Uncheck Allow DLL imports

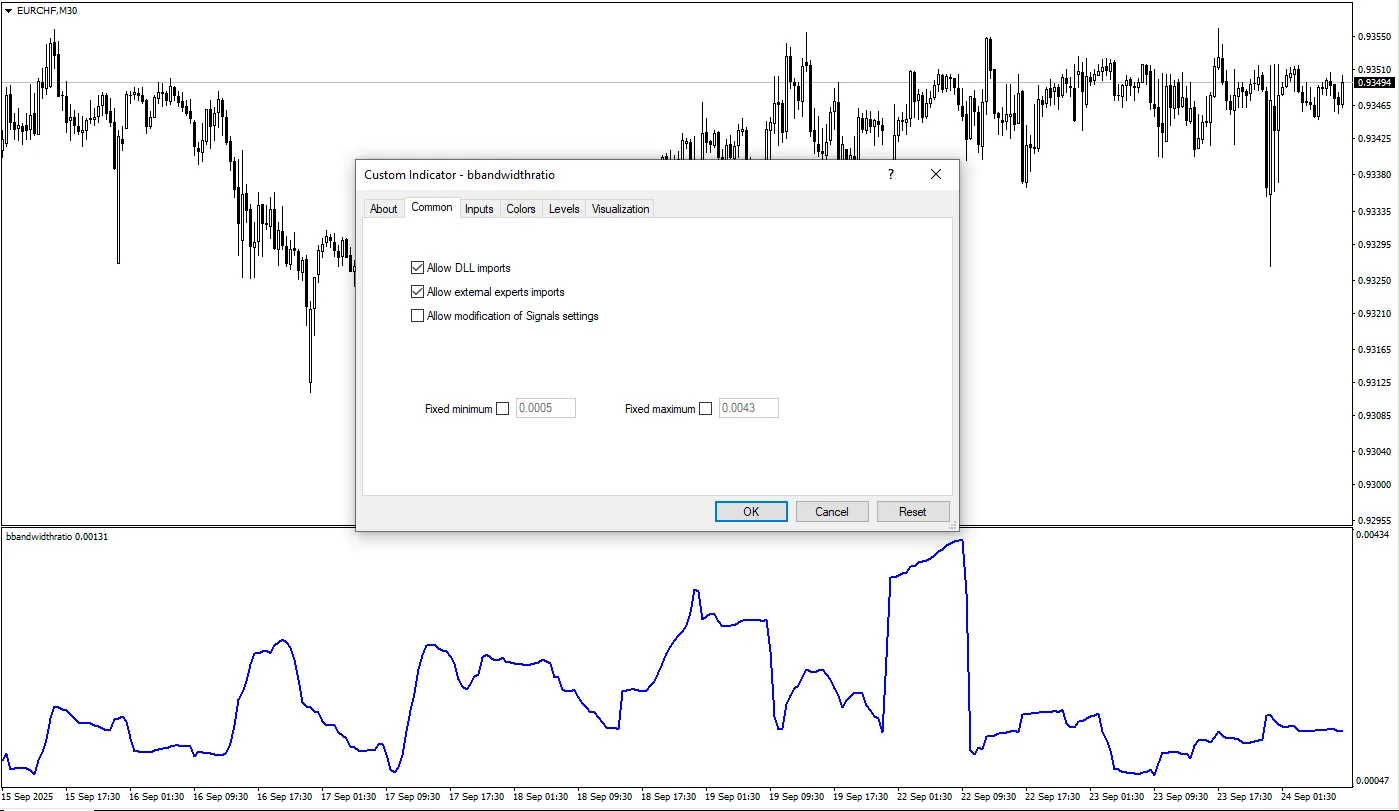pyautogui.click(x=418, y=268)
